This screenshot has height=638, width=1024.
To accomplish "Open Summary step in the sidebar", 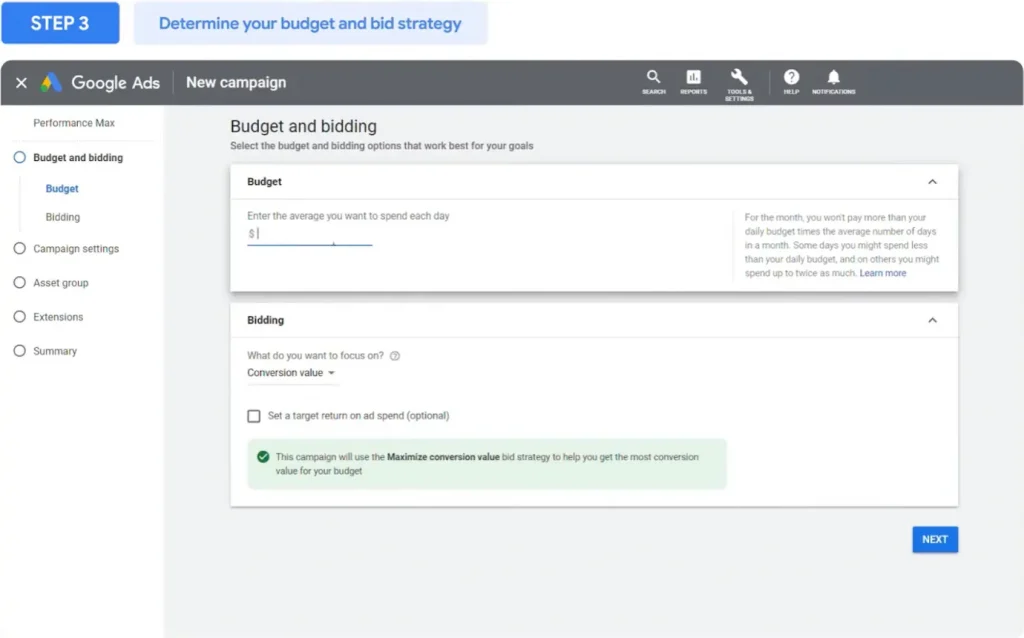I will coord(54,351).
